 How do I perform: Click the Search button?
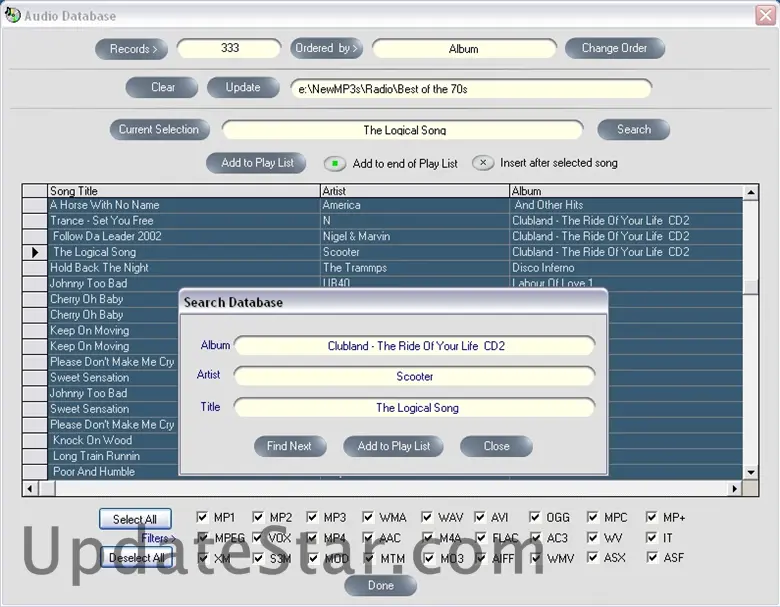click(x=634, y=129)
